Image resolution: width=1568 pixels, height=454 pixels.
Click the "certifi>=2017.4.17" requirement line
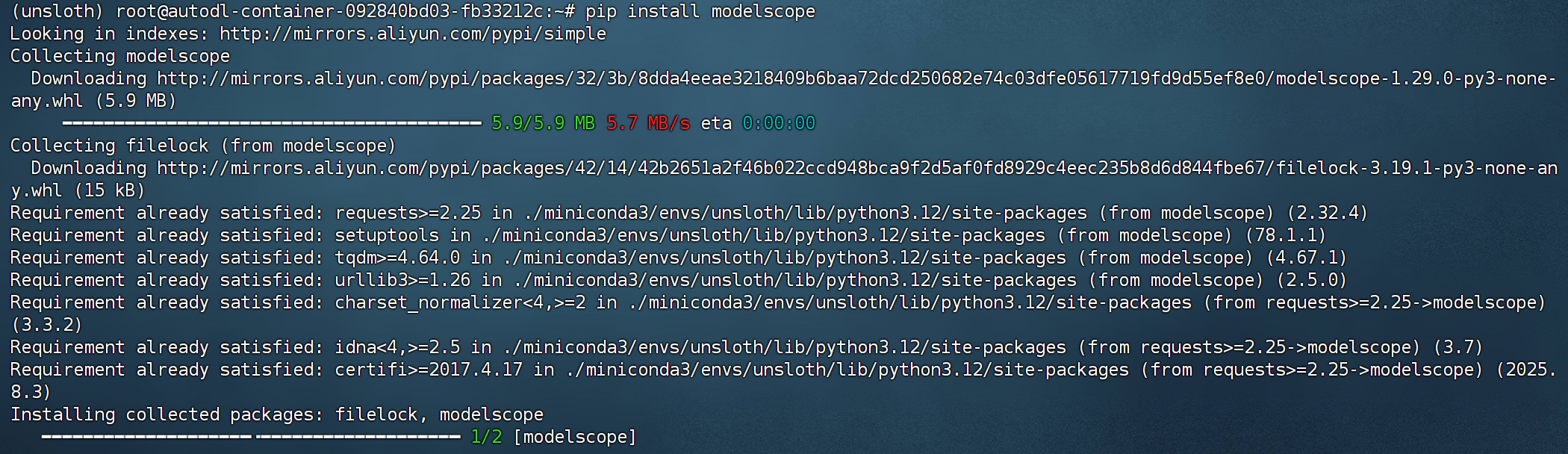point(784,370)
